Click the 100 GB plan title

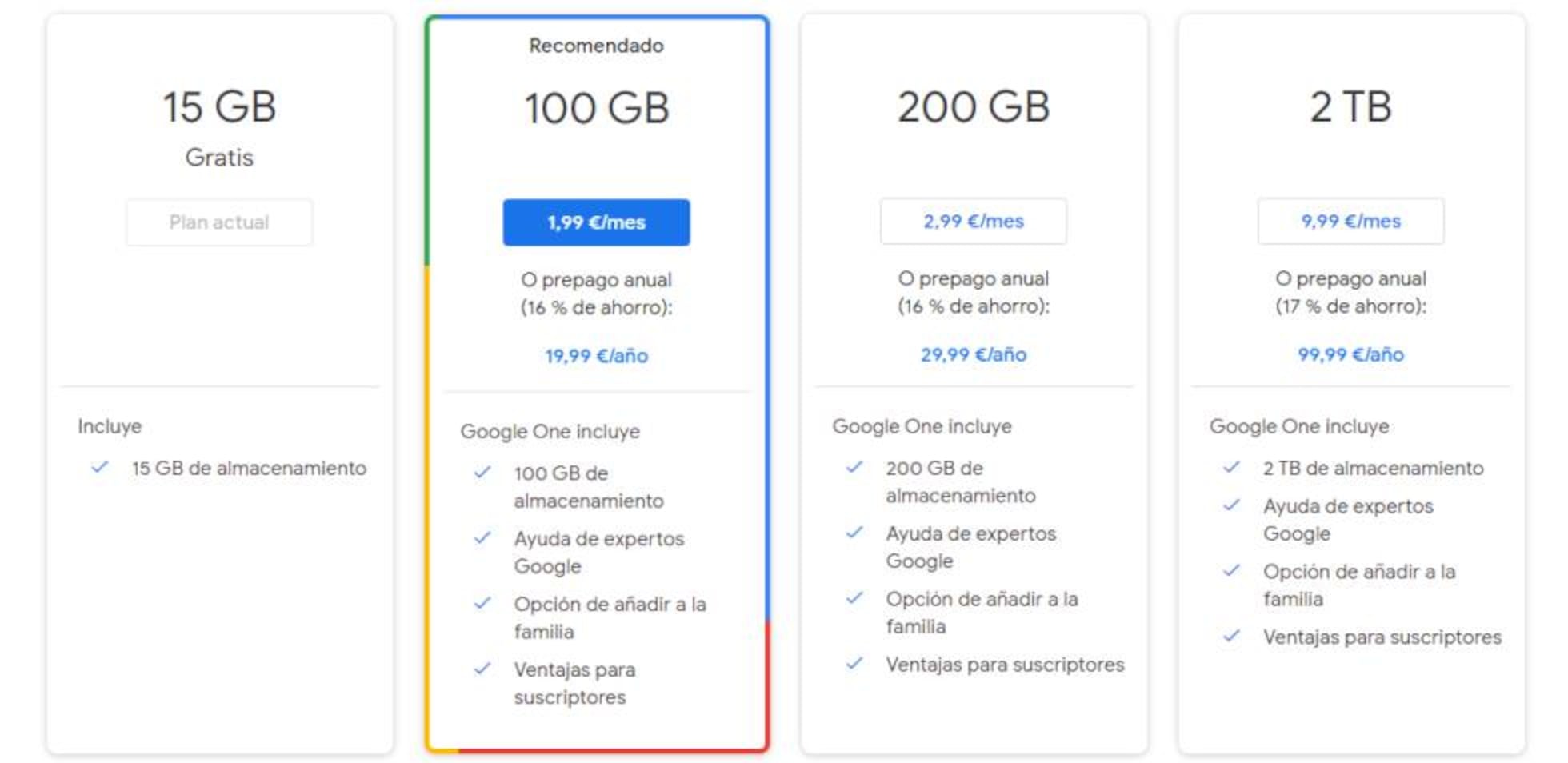pos(596,108)
